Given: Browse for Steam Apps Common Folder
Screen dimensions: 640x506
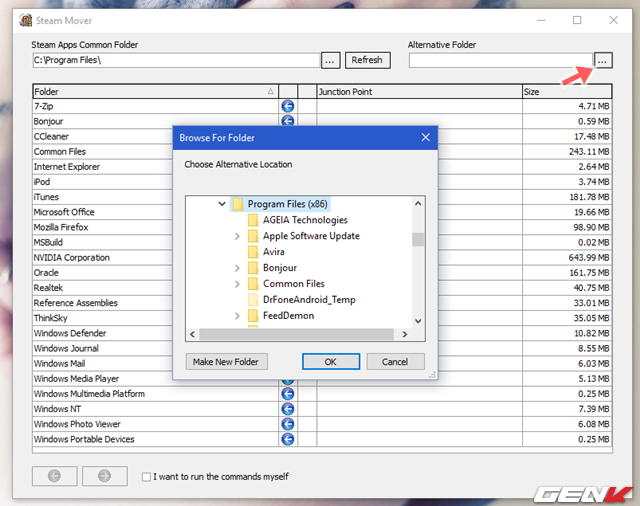Looking at the screenshot, I should [331, 60].
